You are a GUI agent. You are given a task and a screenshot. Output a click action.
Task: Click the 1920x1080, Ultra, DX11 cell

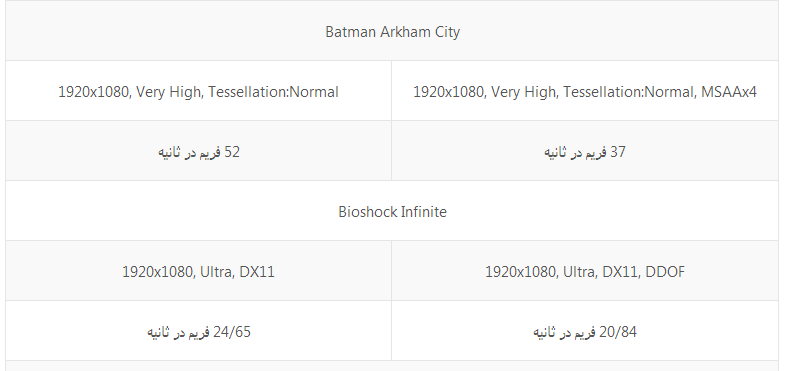[198, 271]
